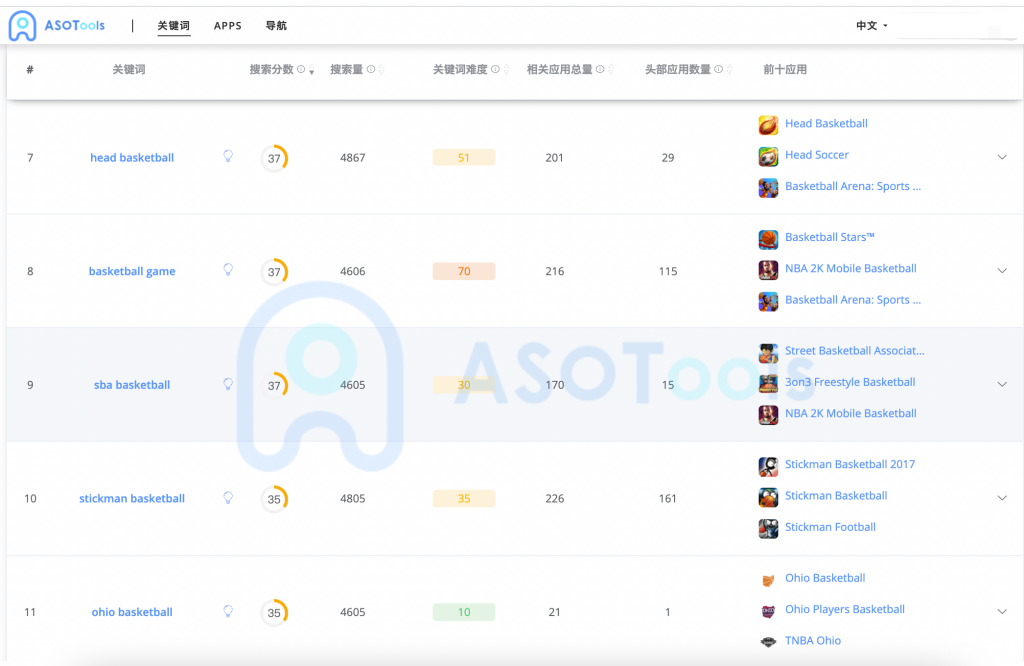Show info tooltip icon for 搜索量
This screenshot has width=1024, height=666.
[x=371, y=69]
